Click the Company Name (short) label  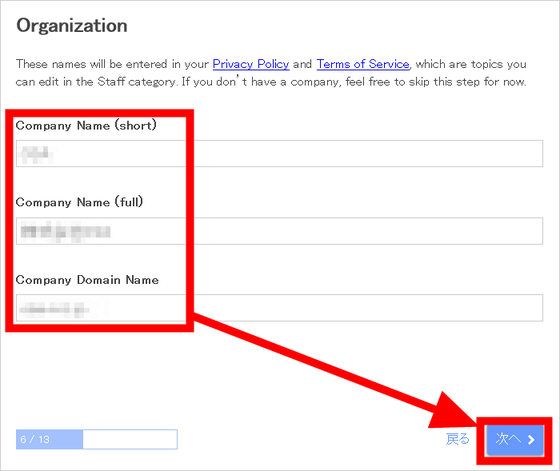coord(86,125)
